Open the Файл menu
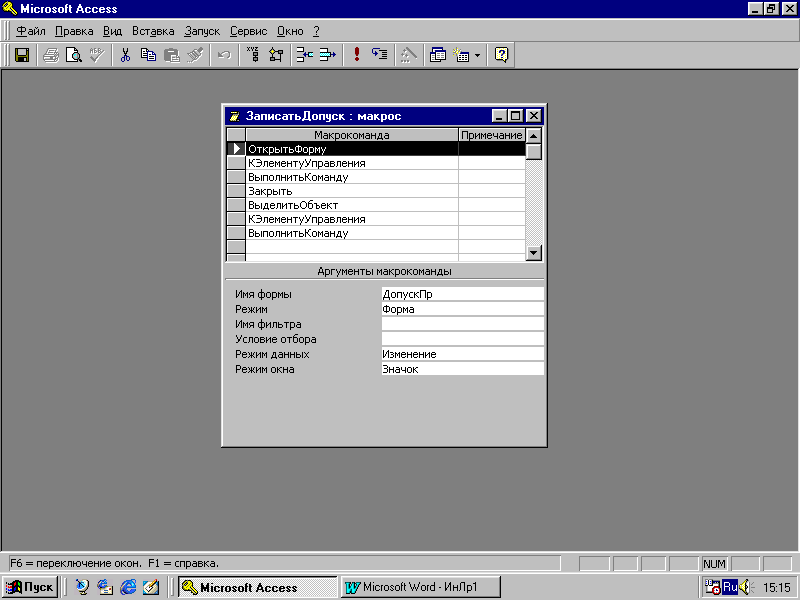This screenshot has height=600, width=800. coord(31,31)
